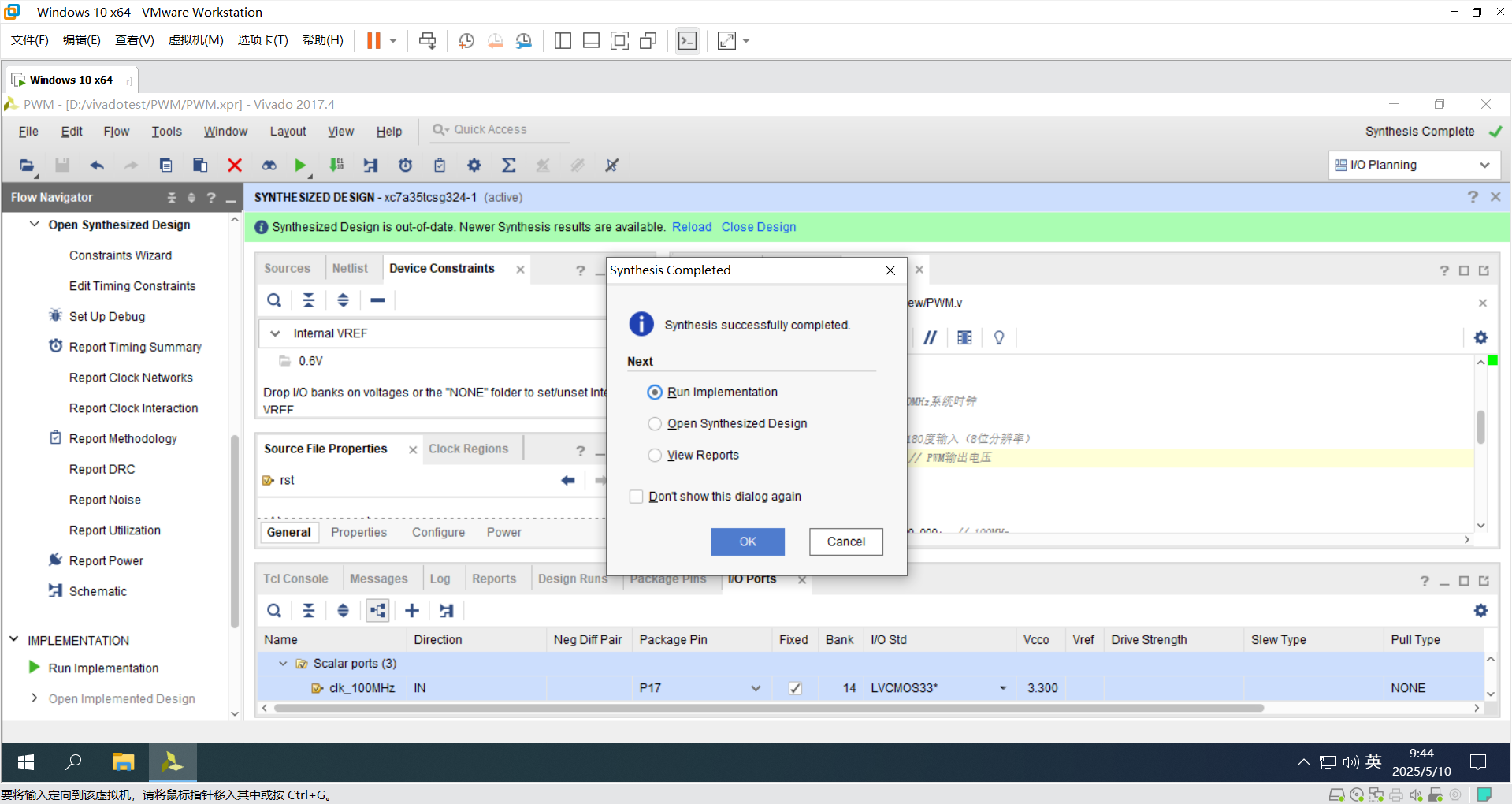Switch to Clock Regions tab
Viewport: 1512px width, 804px height.
[468, 449]
